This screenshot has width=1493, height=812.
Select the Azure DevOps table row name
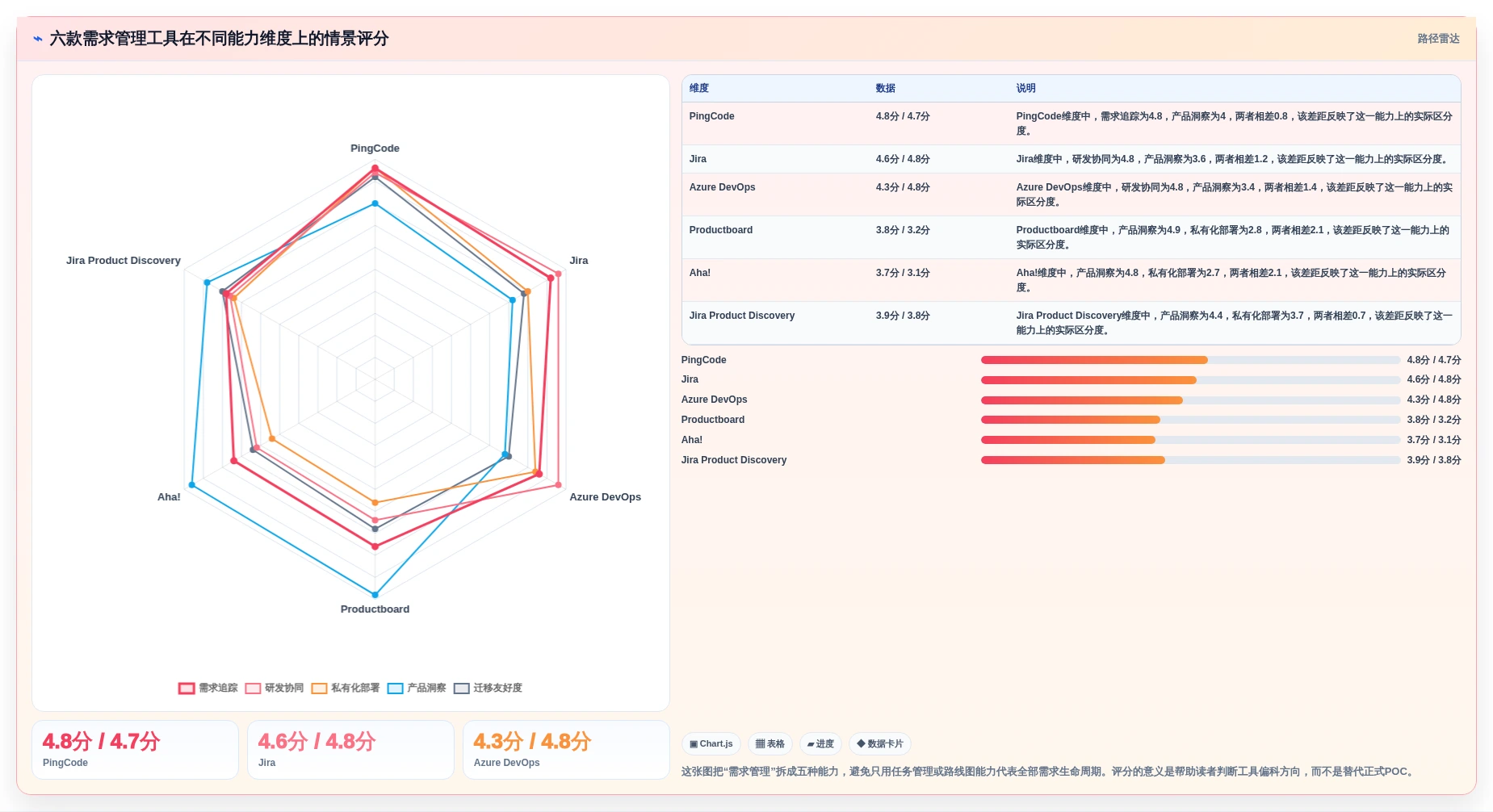722,187
